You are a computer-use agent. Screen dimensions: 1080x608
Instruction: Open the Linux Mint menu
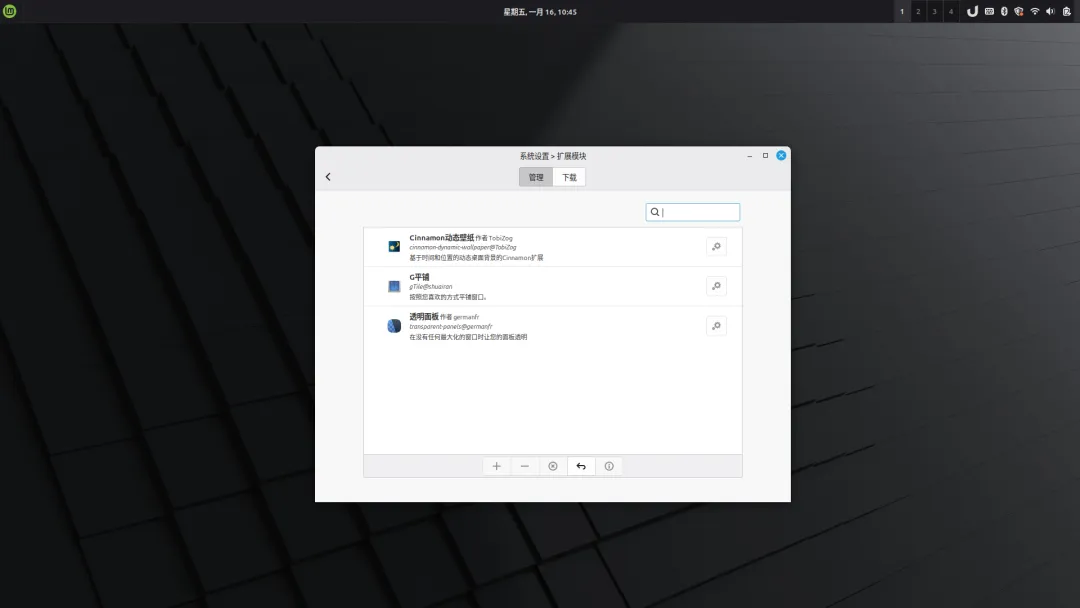click(10, 11)
